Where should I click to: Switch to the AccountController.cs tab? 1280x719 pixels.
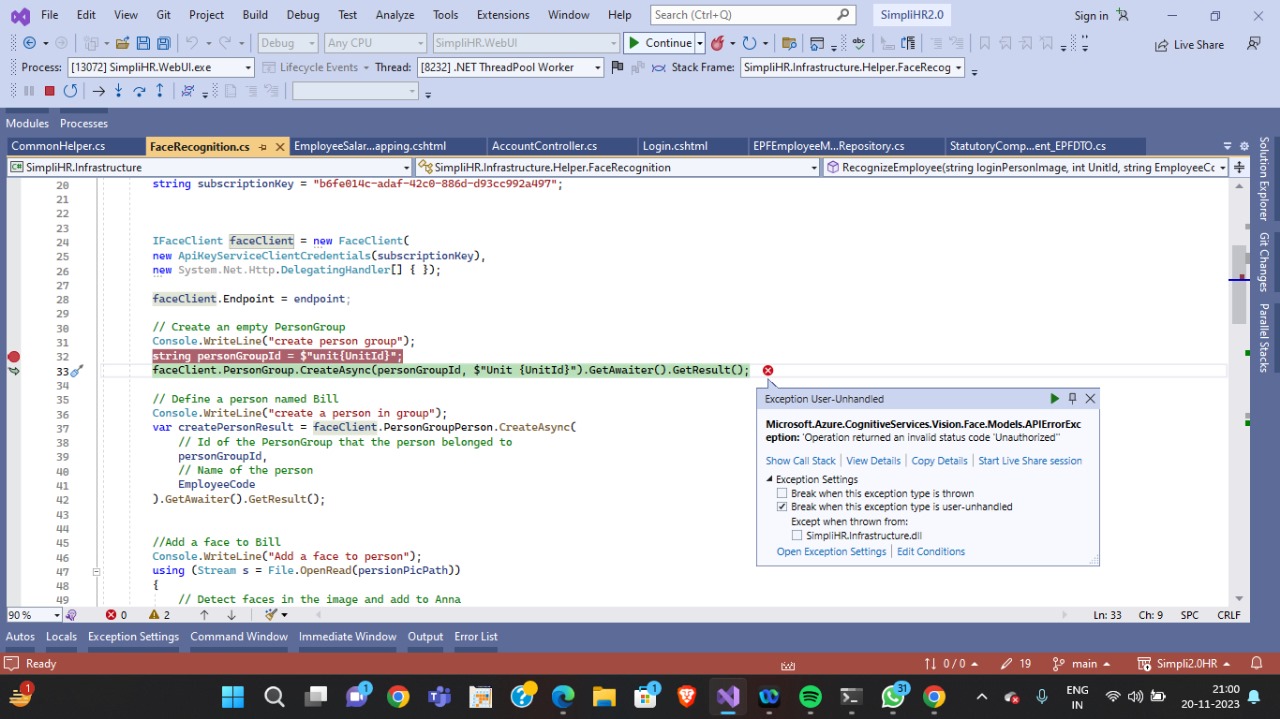544,146
